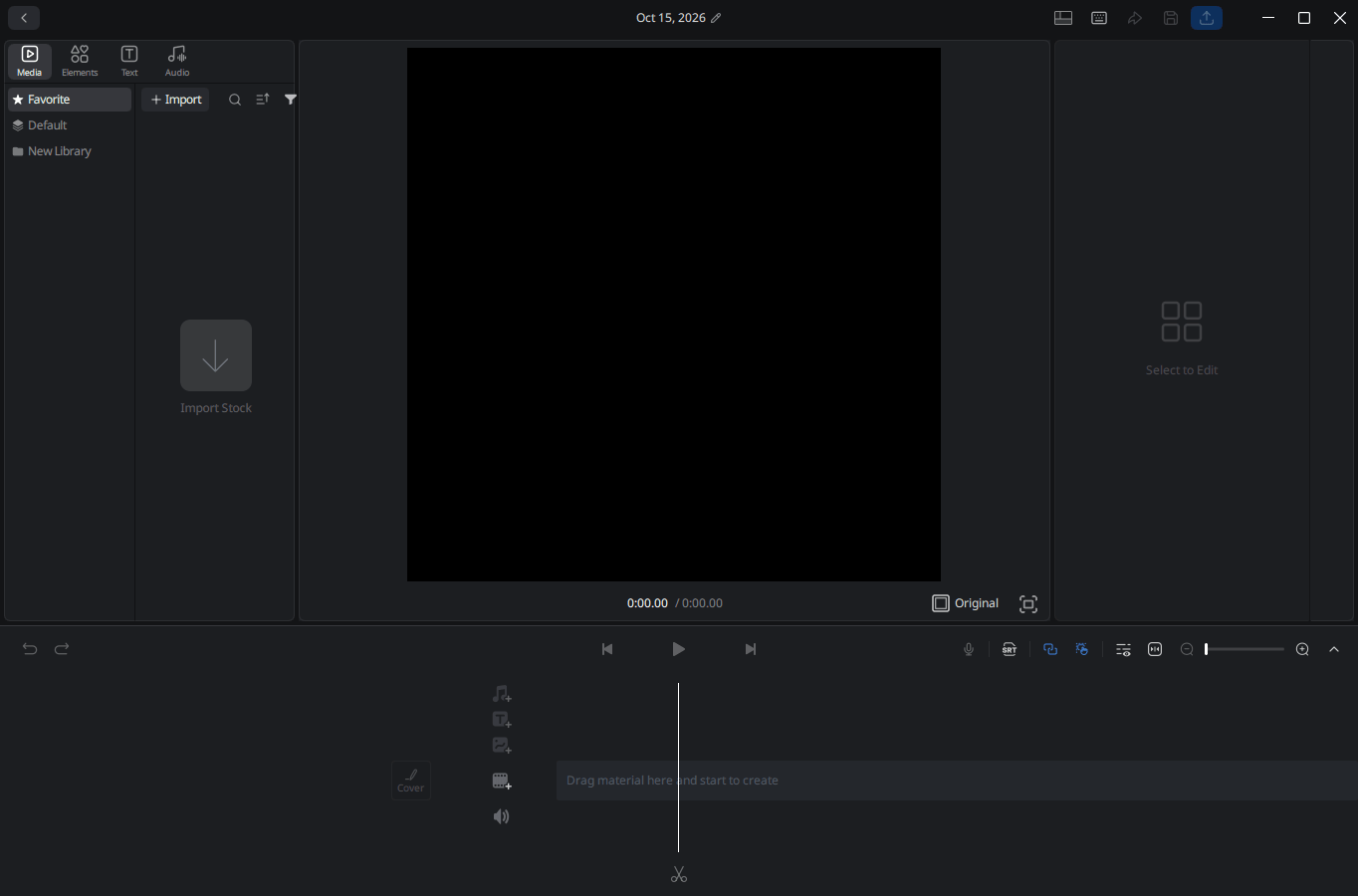Search media with magnifier icon
1358x896 pixels.
235,100
